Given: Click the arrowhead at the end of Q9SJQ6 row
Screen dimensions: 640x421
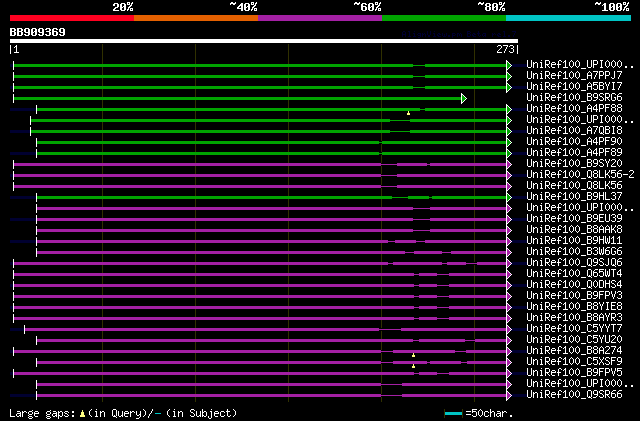Looking at the screenshot, I should coord(509,264).
